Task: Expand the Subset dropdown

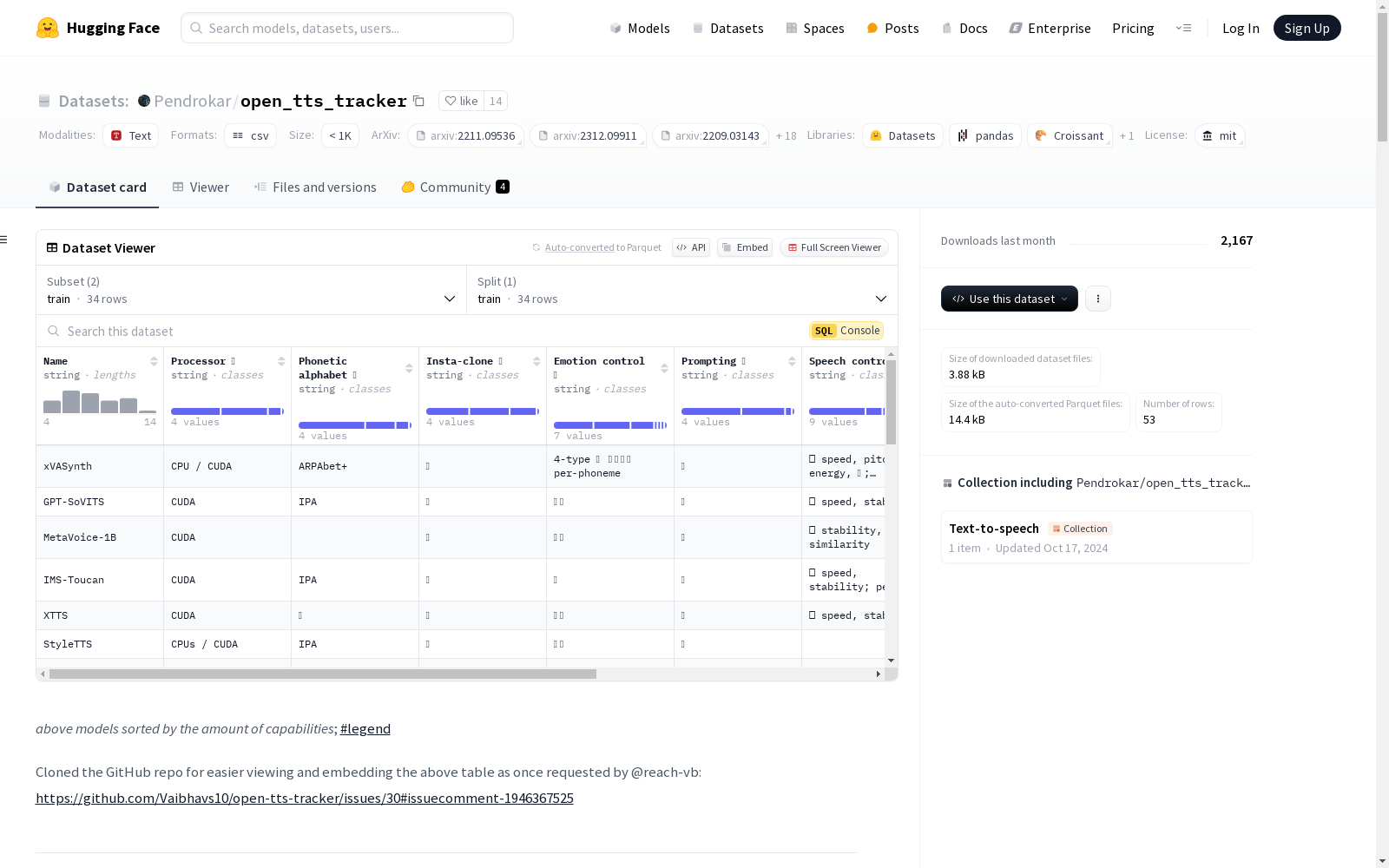Action: 252,290
